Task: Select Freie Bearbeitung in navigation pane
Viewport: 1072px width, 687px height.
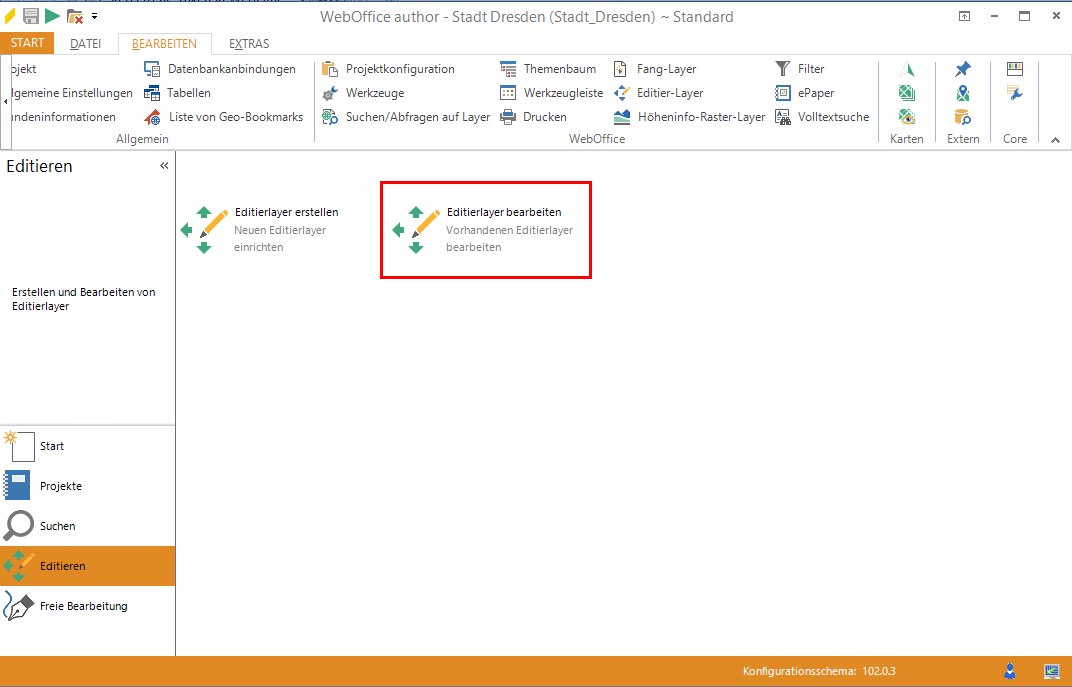Action: [x=84, y=606]
